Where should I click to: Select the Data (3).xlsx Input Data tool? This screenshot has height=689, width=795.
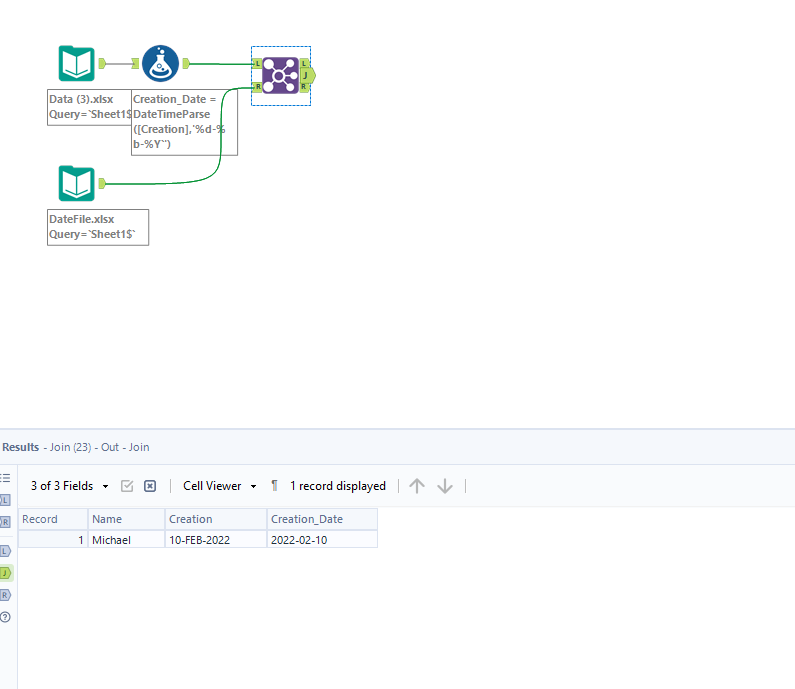click(77, 63)
